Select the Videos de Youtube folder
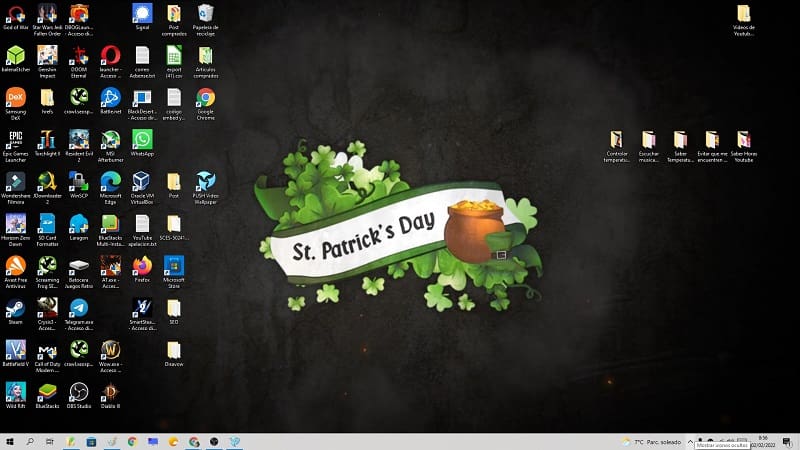The image size is (800, 450). click(743, 19)
